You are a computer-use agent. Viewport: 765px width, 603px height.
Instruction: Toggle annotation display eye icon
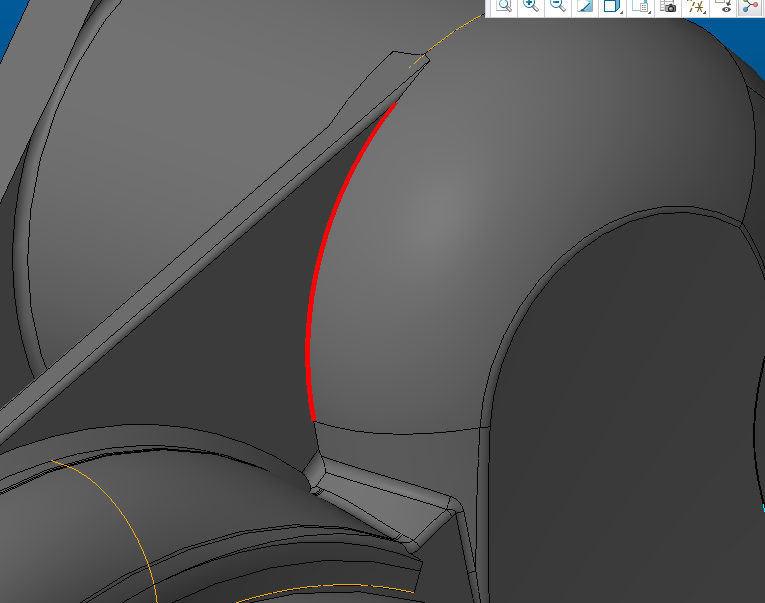tap(725, 7)
